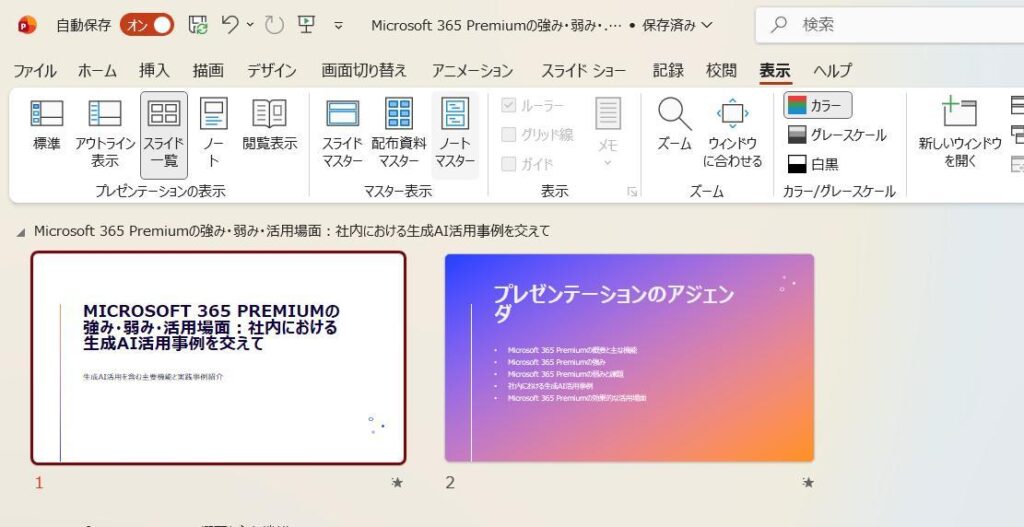Open the スライドマスター view
The image size is (1024, 527).
343,133
